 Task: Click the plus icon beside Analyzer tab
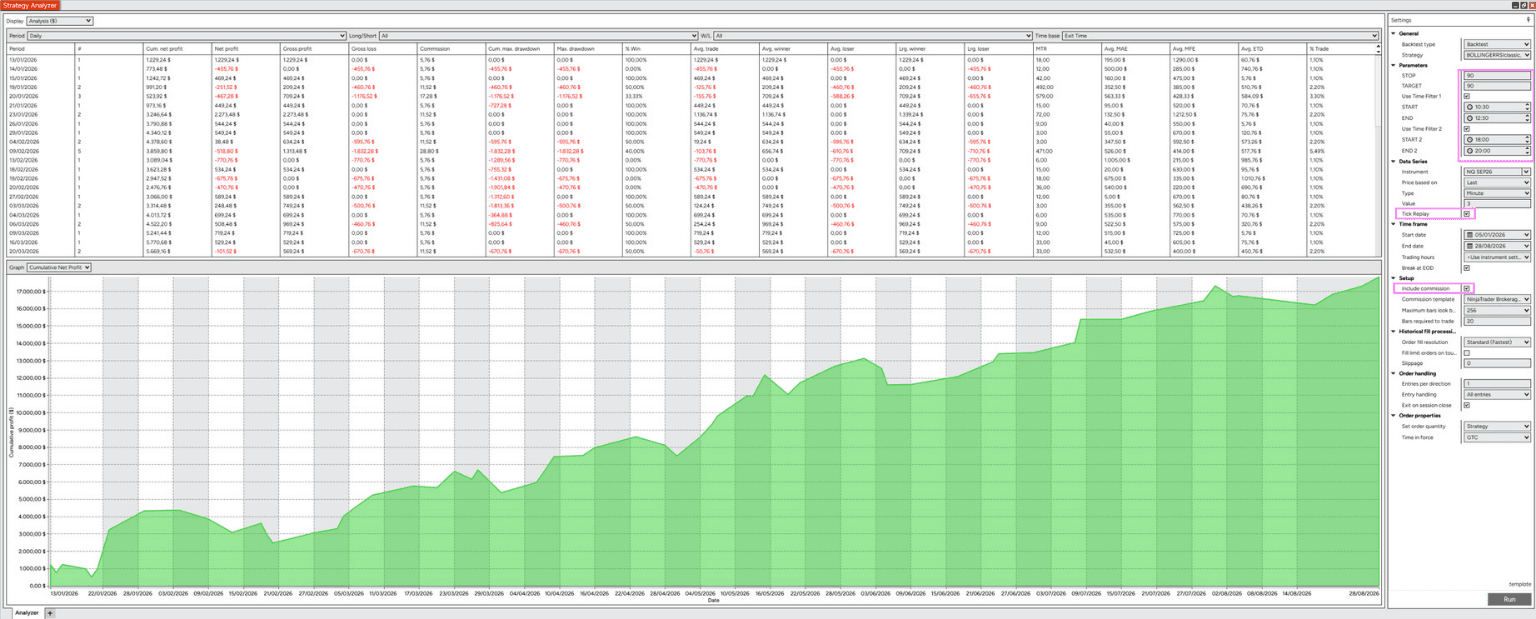pos(50,613)
